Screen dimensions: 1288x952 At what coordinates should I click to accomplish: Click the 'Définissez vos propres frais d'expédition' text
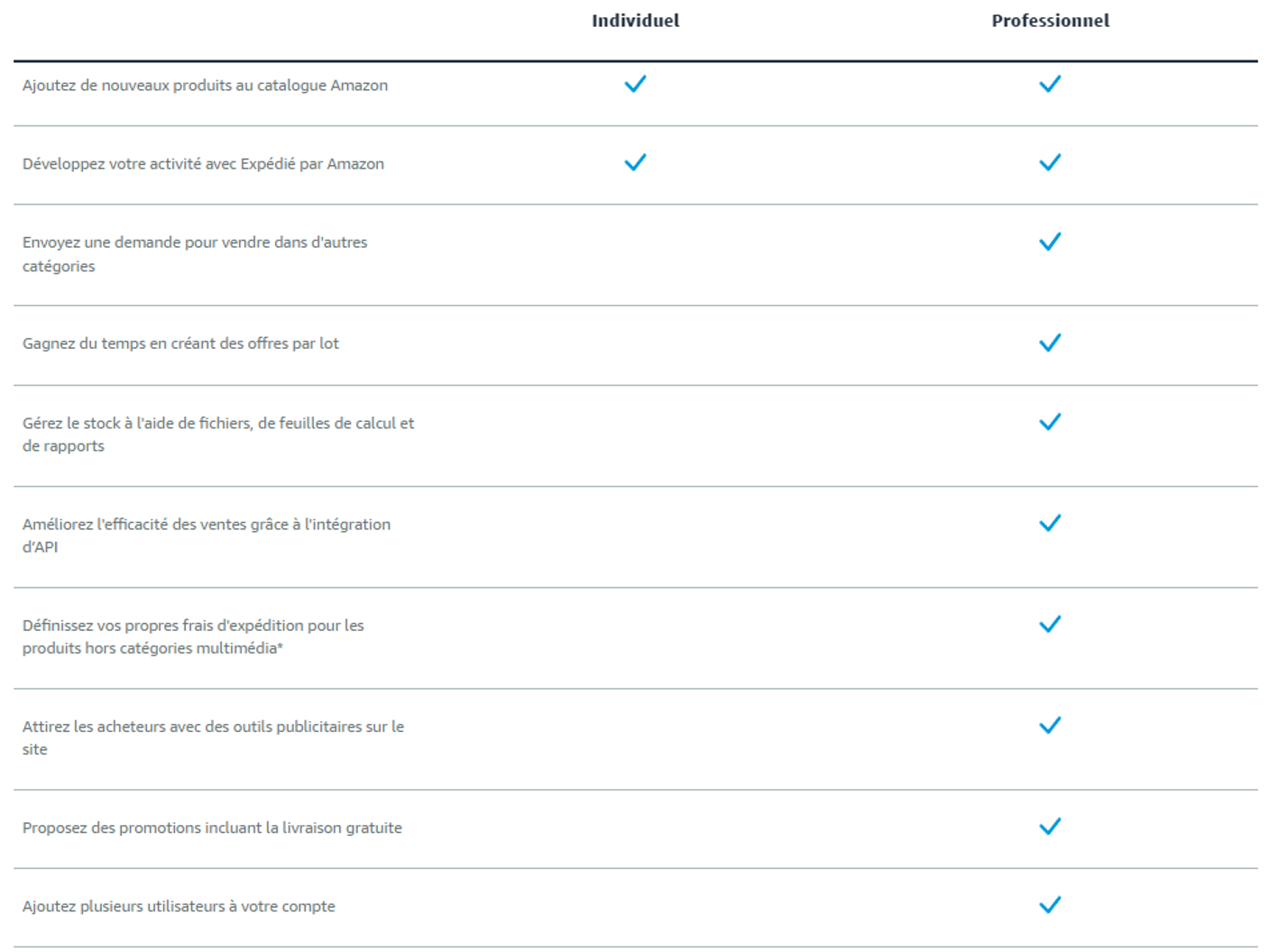click(x=193, y=636)
